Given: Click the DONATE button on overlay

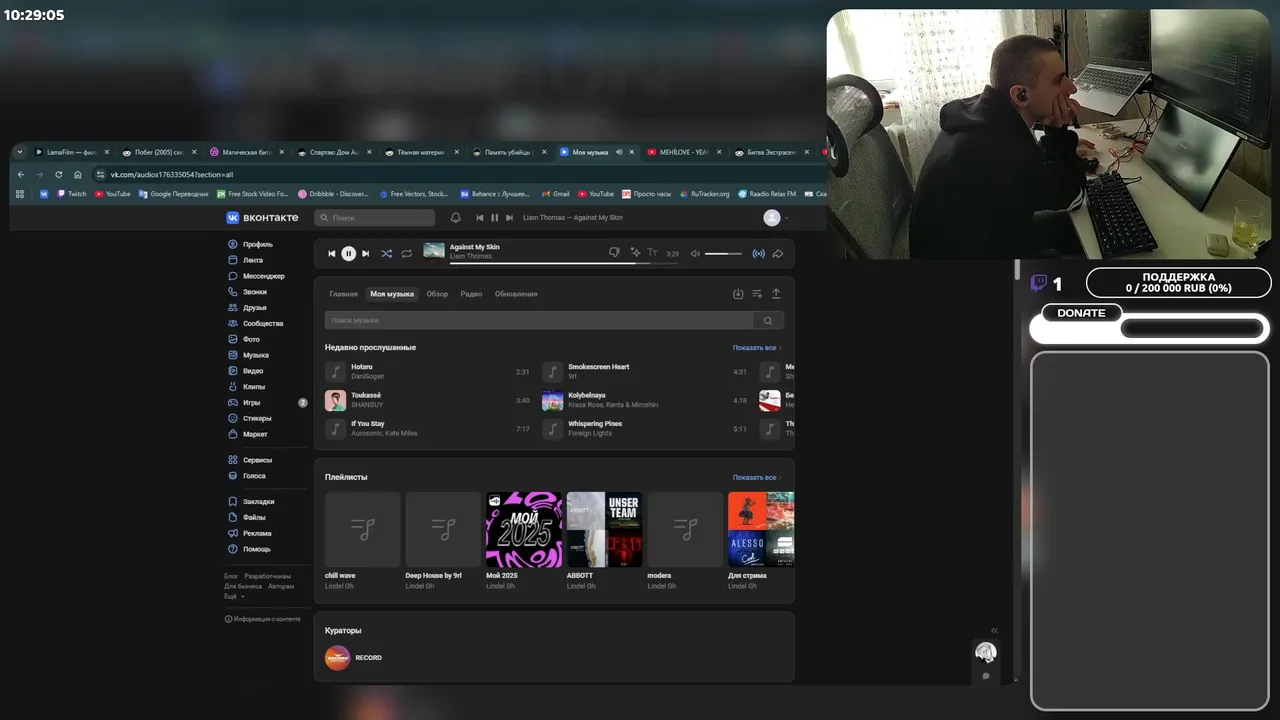Looking at the screenshot, I should pos(1082,313).
